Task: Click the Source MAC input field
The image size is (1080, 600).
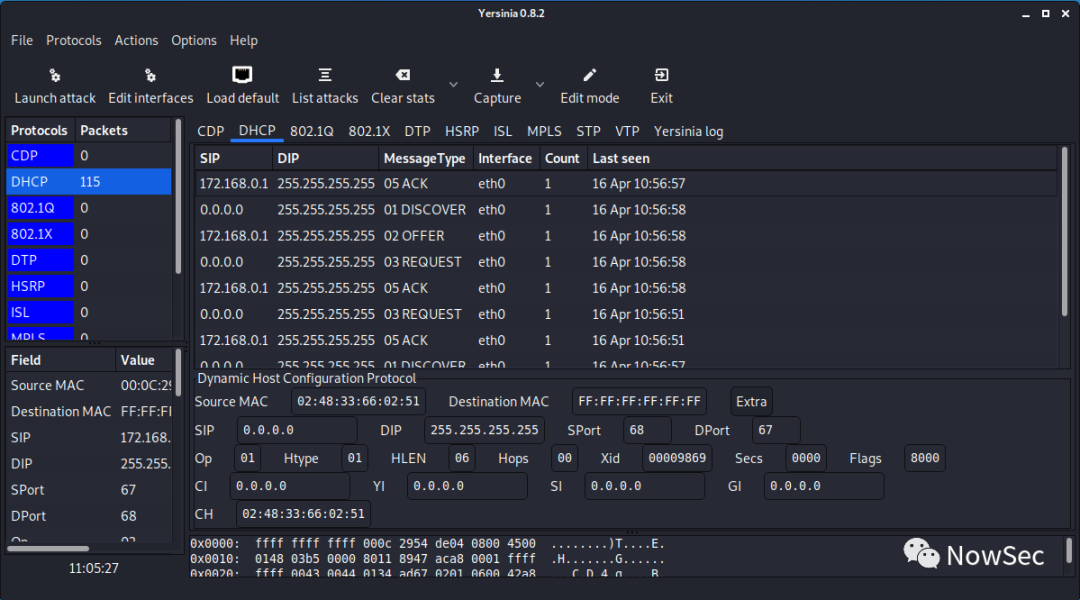Action: coord(358,402)
